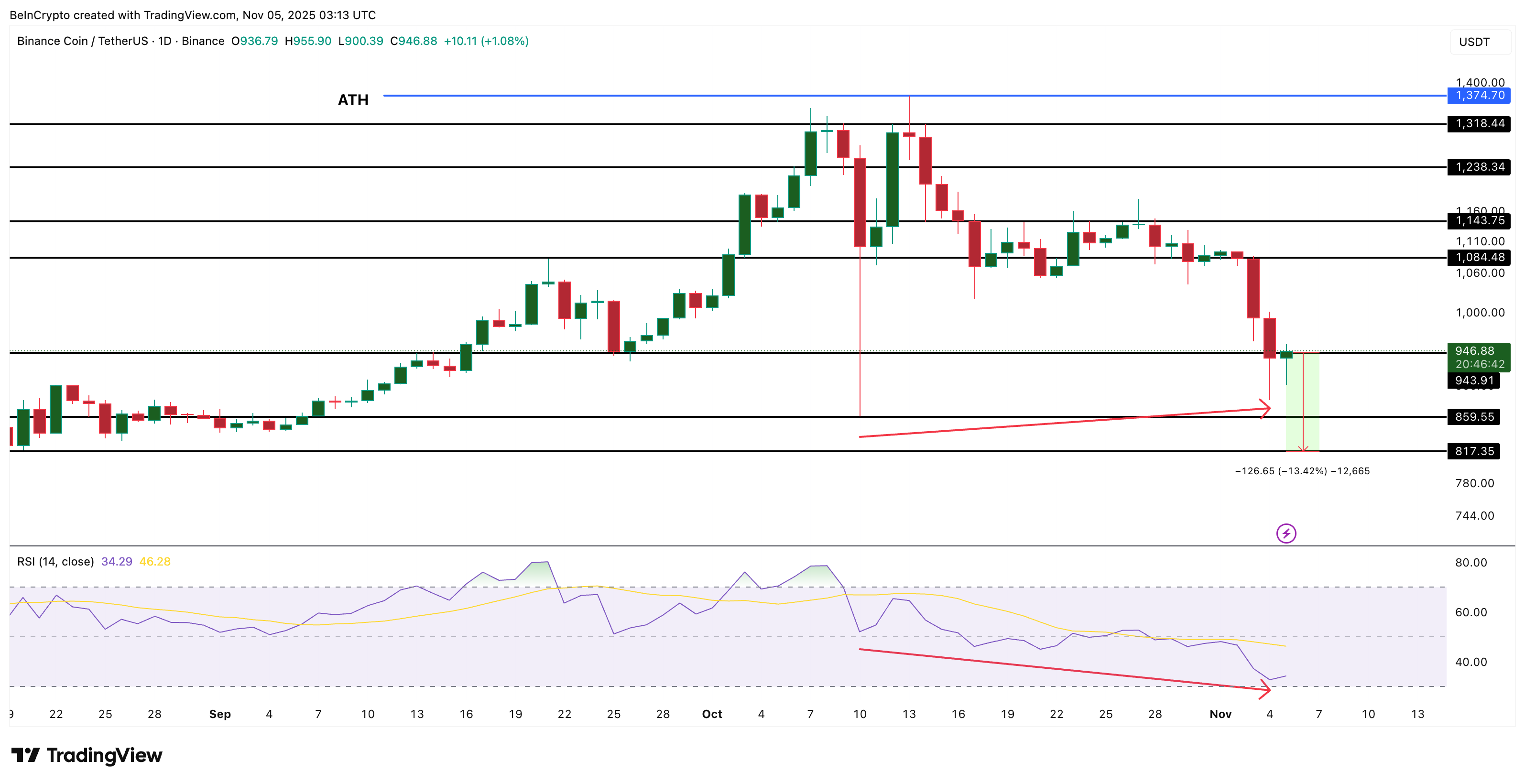Screen dimensions: 1525x784
Task: Open the Binance Coin / TetherUS symbol name
Action: (x=83, y=41)
